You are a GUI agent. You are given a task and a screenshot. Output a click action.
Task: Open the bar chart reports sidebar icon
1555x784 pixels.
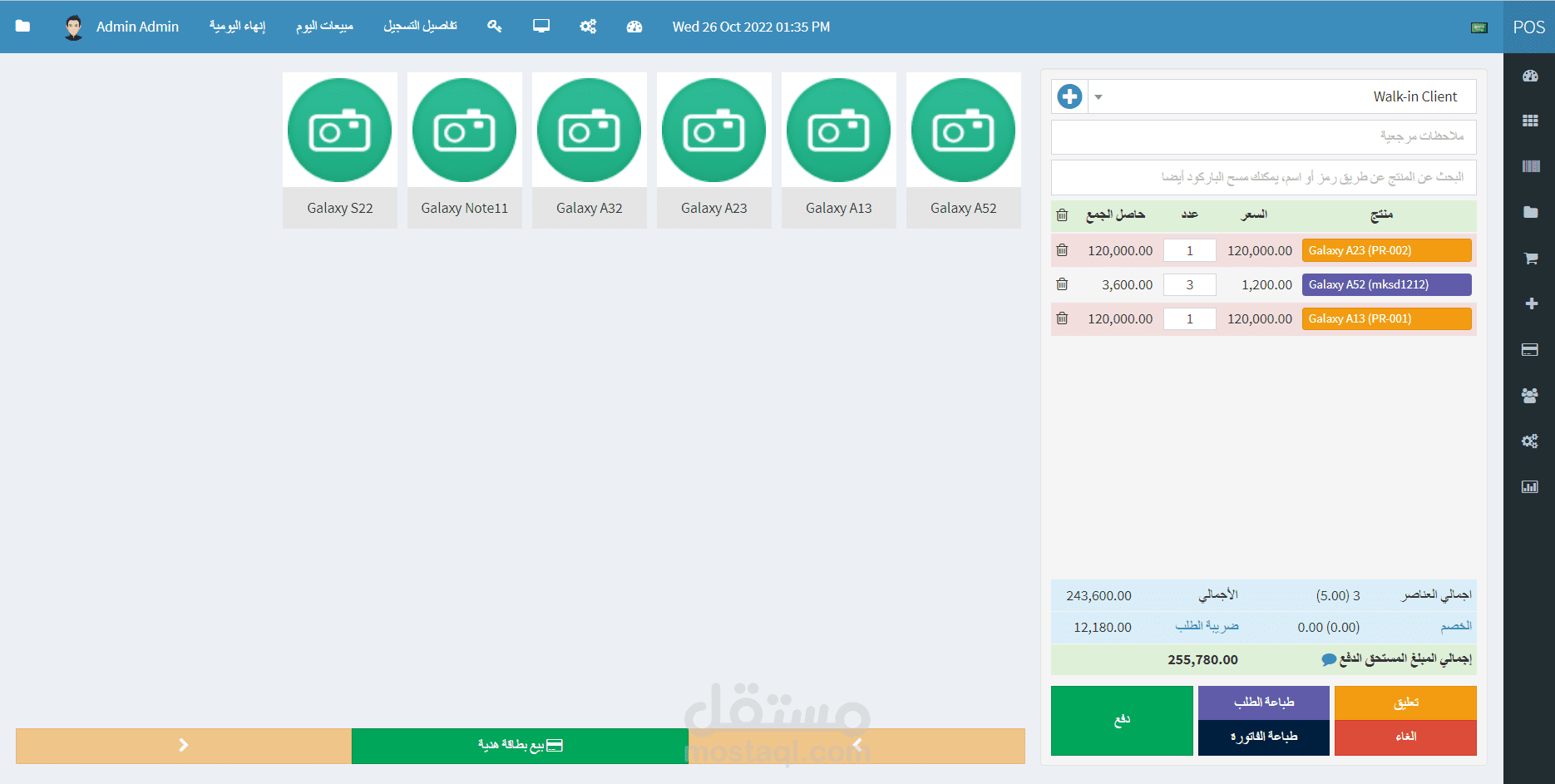coord(1530,487)
